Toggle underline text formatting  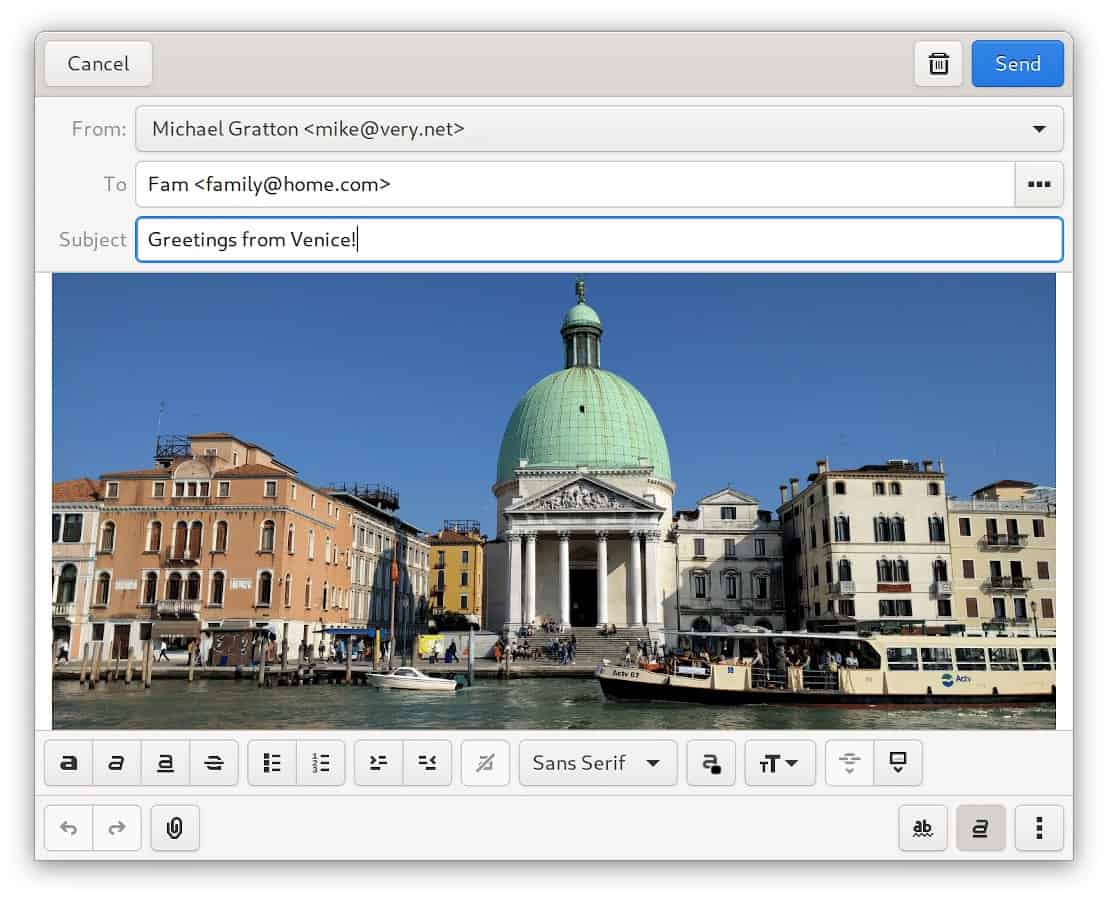pos(165,763)
